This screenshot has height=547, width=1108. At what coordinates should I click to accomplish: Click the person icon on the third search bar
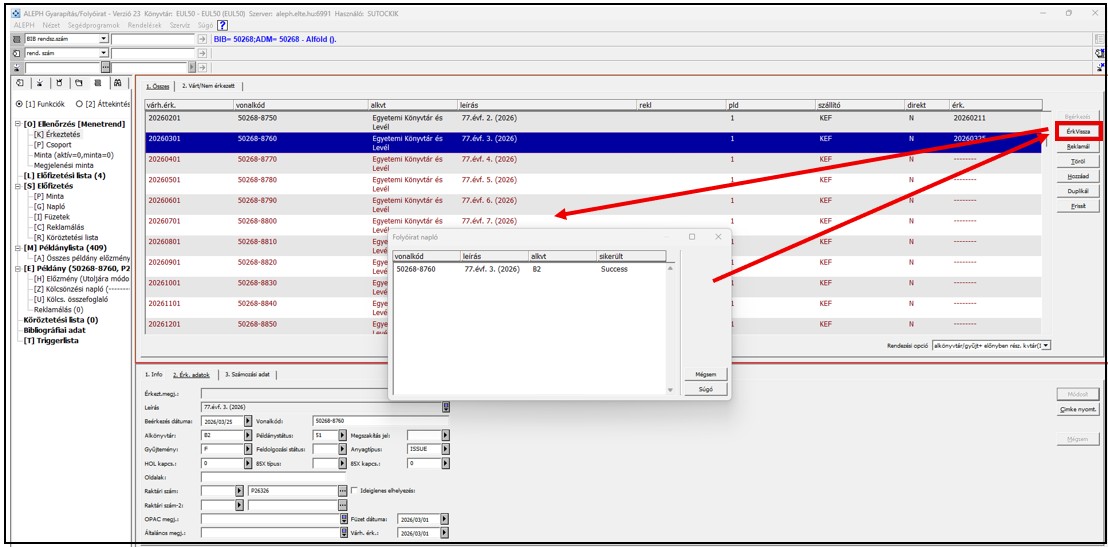coord(17,67)
